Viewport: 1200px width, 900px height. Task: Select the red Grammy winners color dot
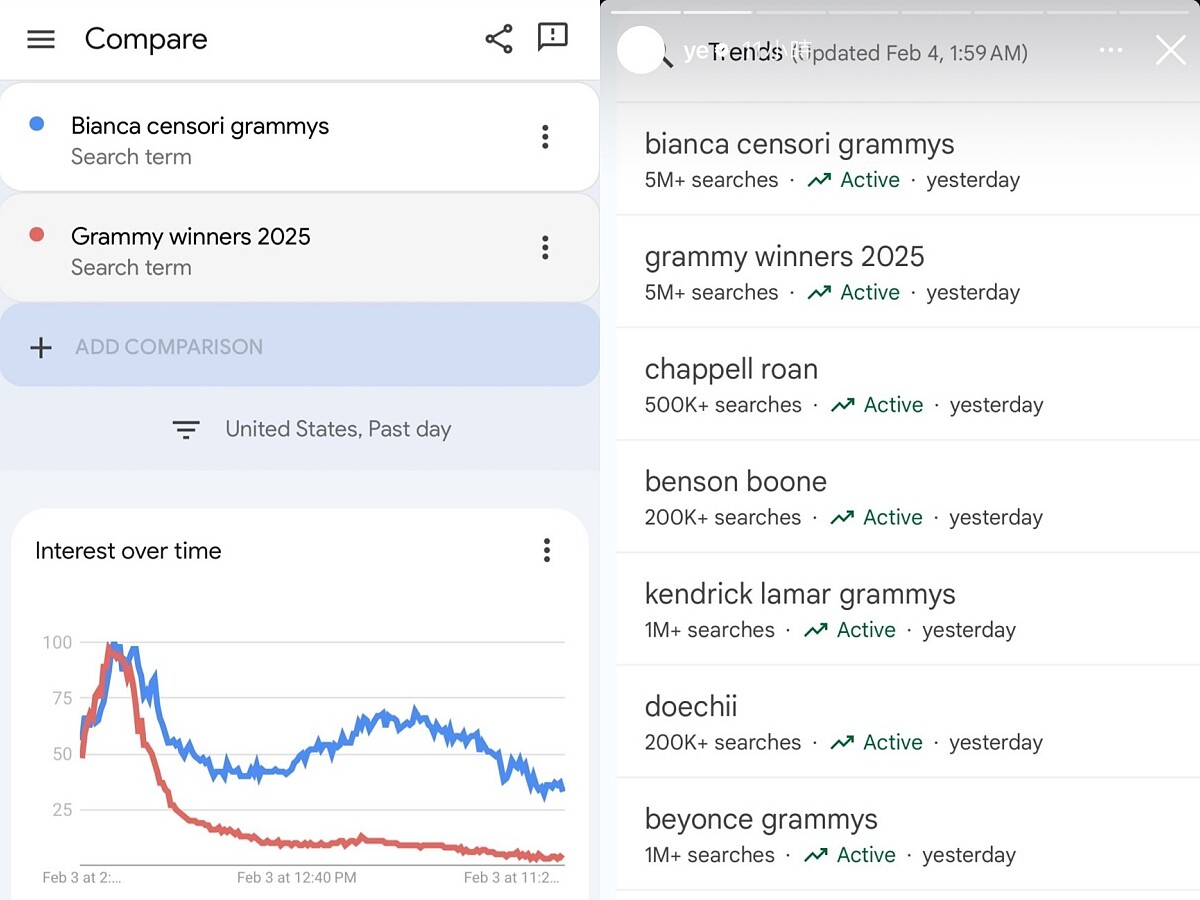point(37,235)
